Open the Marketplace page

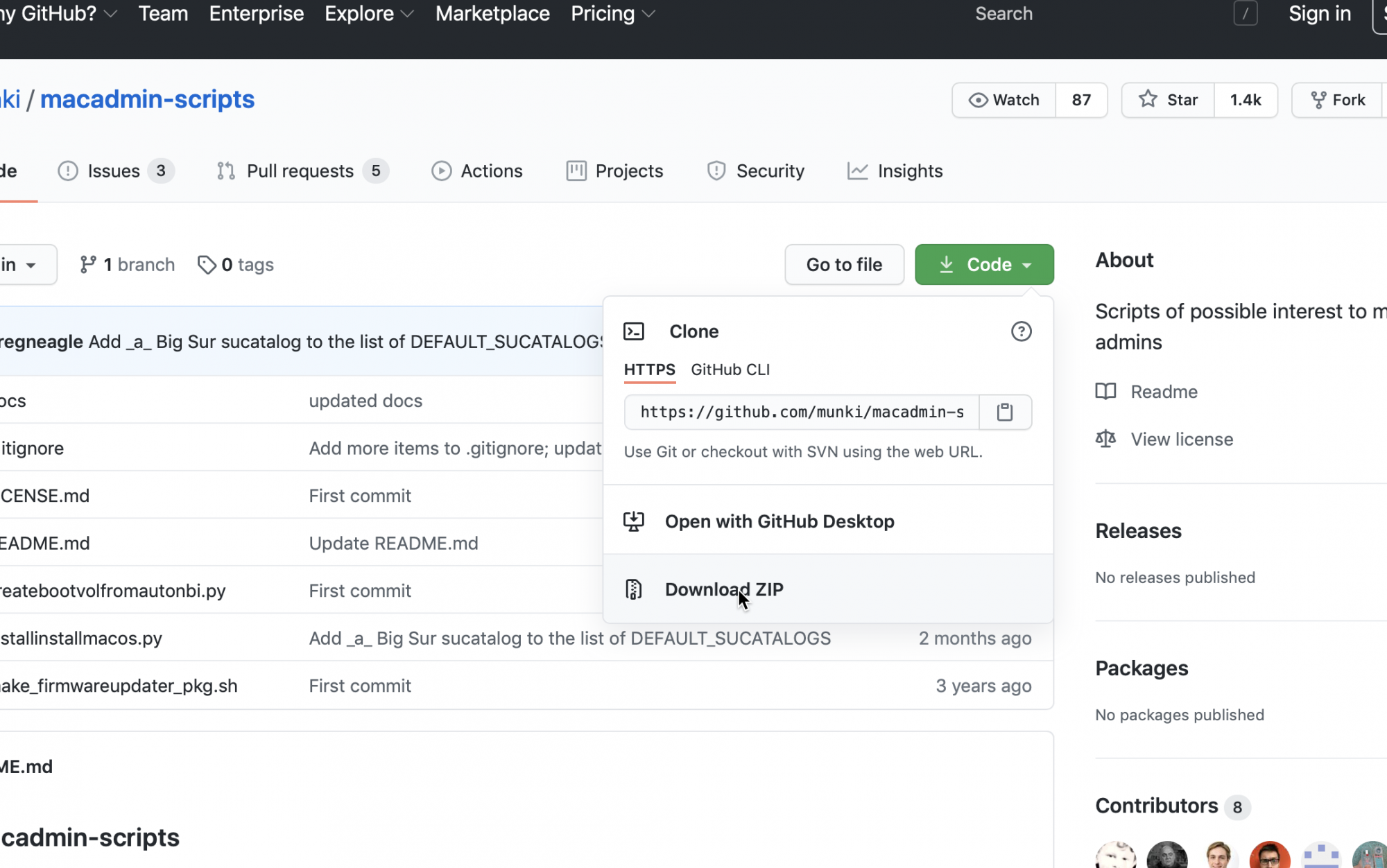click(x=492, y=14)
